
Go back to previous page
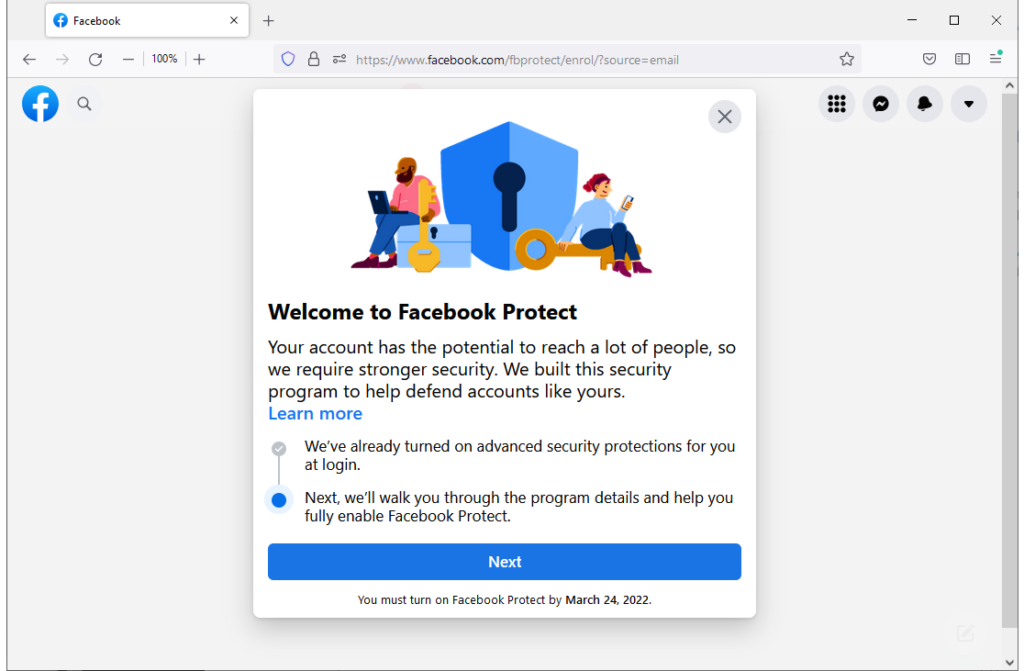(29, 59)
